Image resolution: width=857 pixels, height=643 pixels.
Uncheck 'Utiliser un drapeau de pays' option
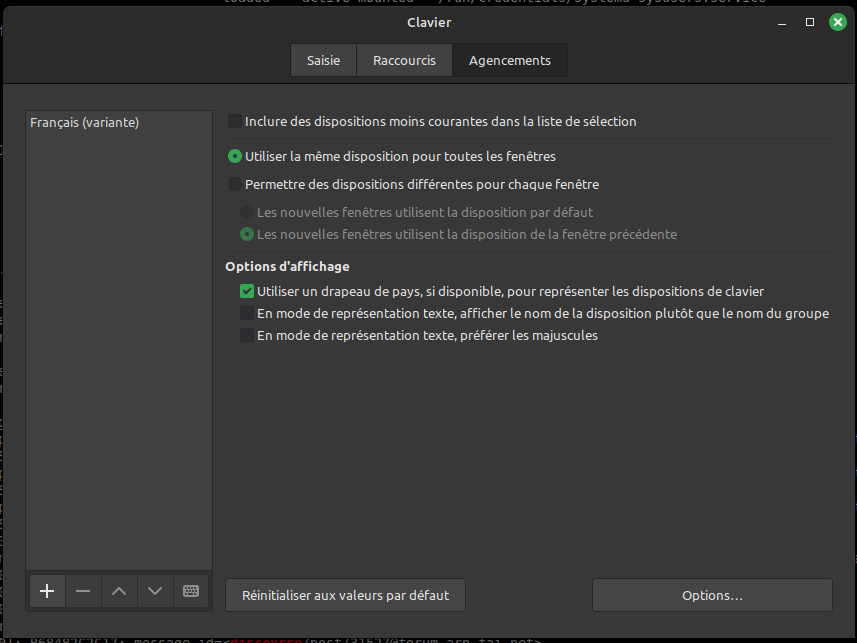point(247,291)
